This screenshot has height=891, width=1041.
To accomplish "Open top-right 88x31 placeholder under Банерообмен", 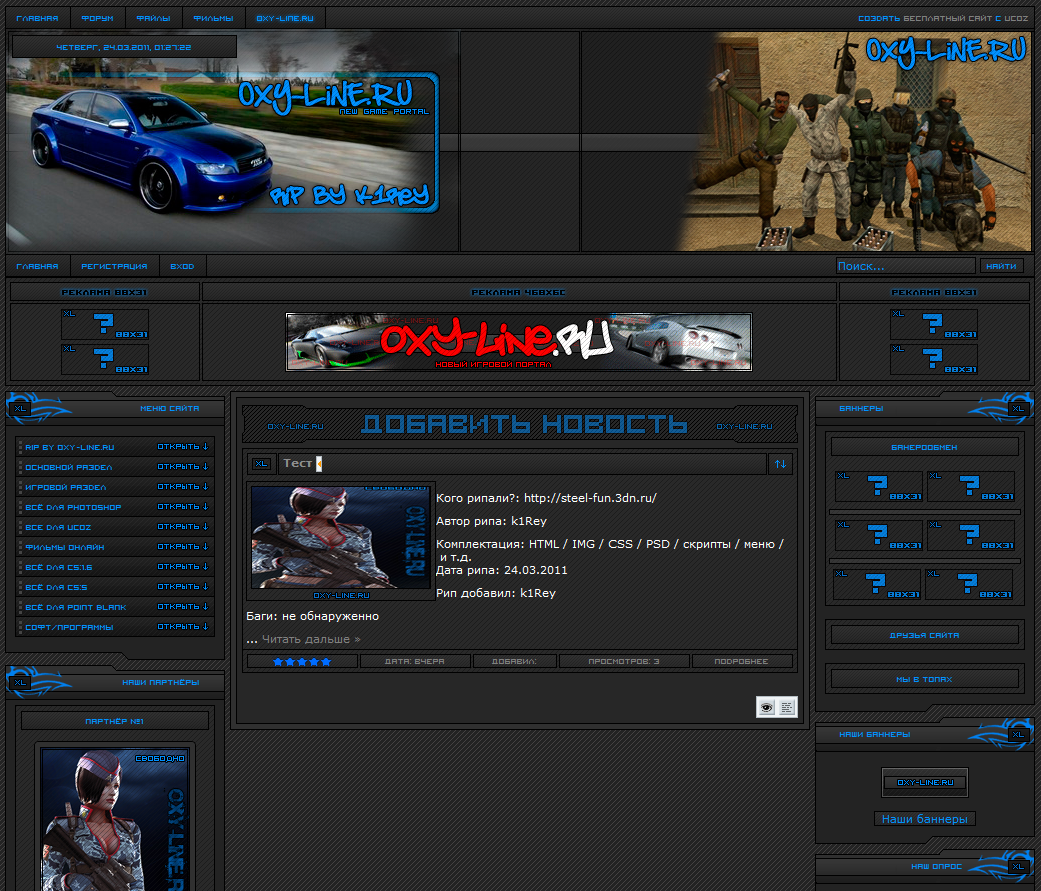I will click(x=971, y=487).
